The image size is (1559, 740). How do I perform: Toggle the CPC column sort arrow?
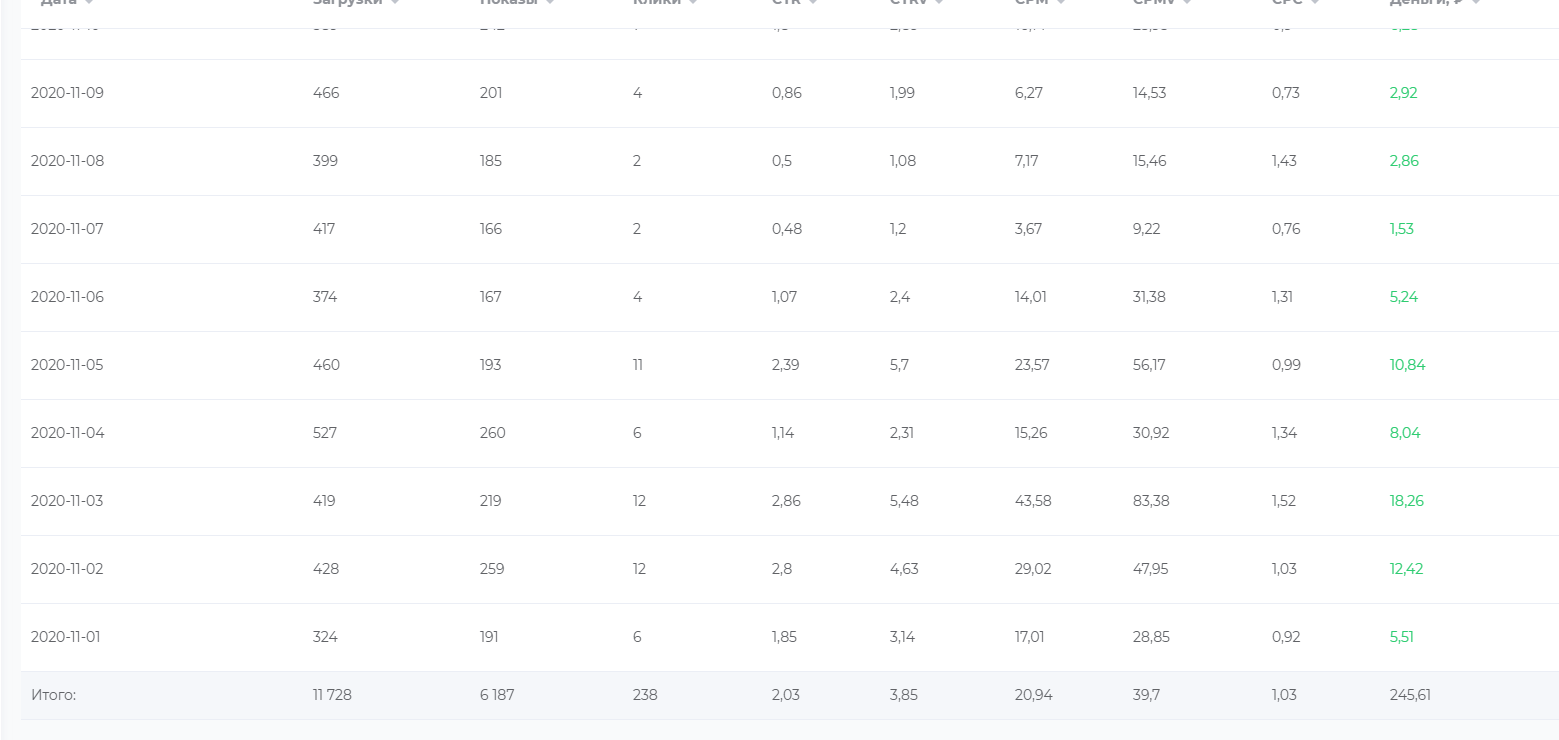pyautogui.click(x=1315, y=3)
